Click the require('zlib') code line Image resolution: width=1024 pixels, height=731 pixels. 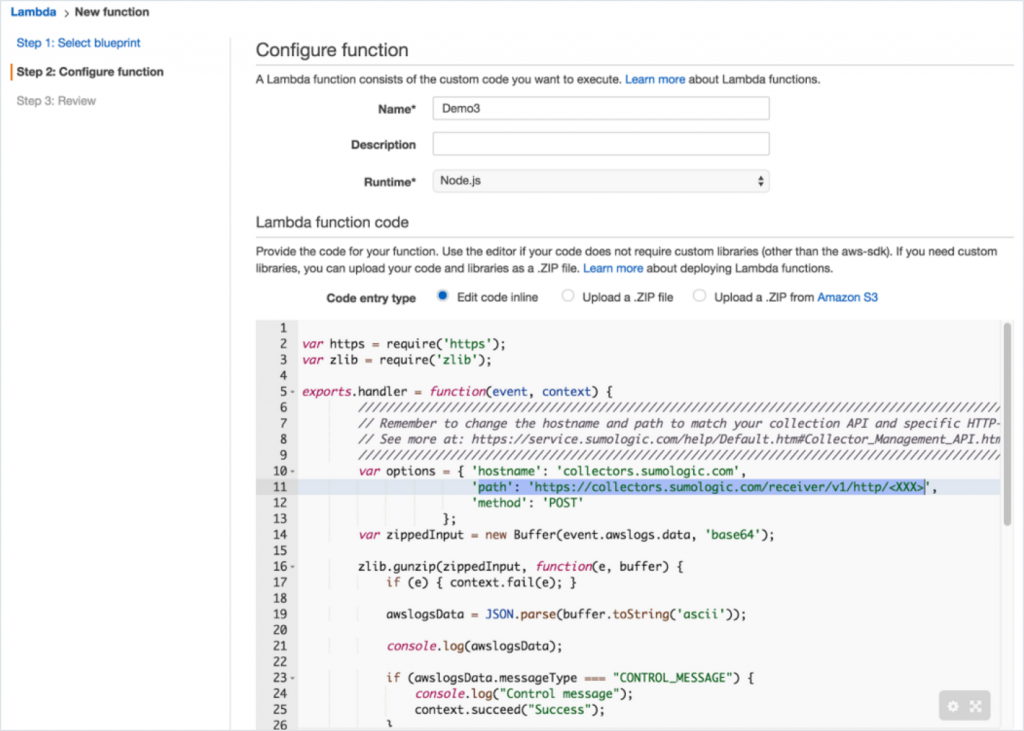396,360
